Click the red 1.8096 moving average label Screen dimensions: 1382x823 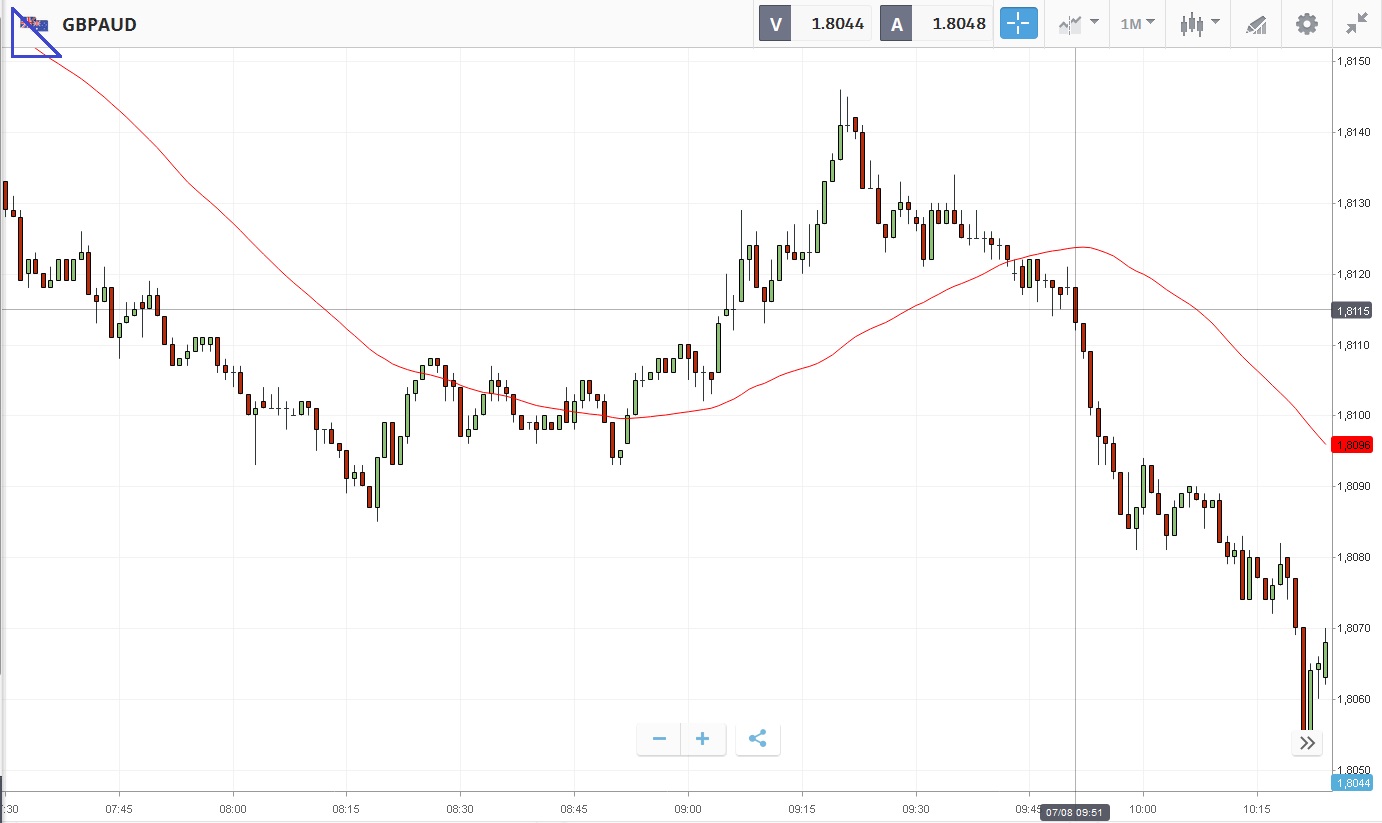point(1352,444)
